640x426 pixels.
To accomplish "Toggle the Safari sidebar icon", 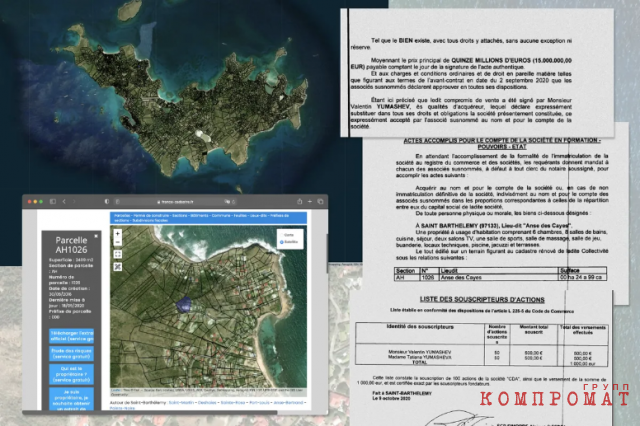I will pos(53,202).
